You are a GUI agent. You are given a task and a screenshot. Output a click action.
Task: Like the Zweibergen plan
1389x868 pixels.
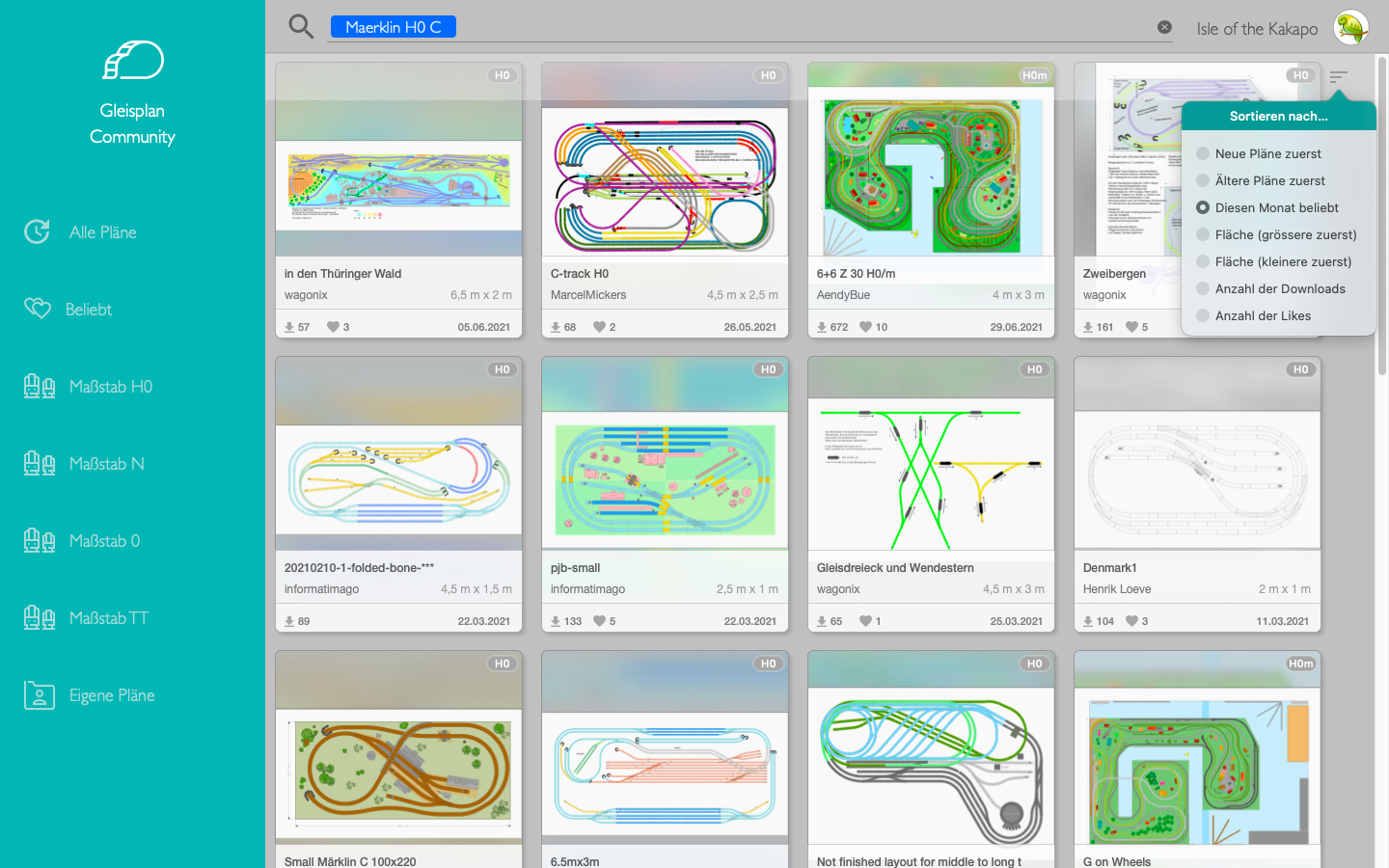(1131, 327)
